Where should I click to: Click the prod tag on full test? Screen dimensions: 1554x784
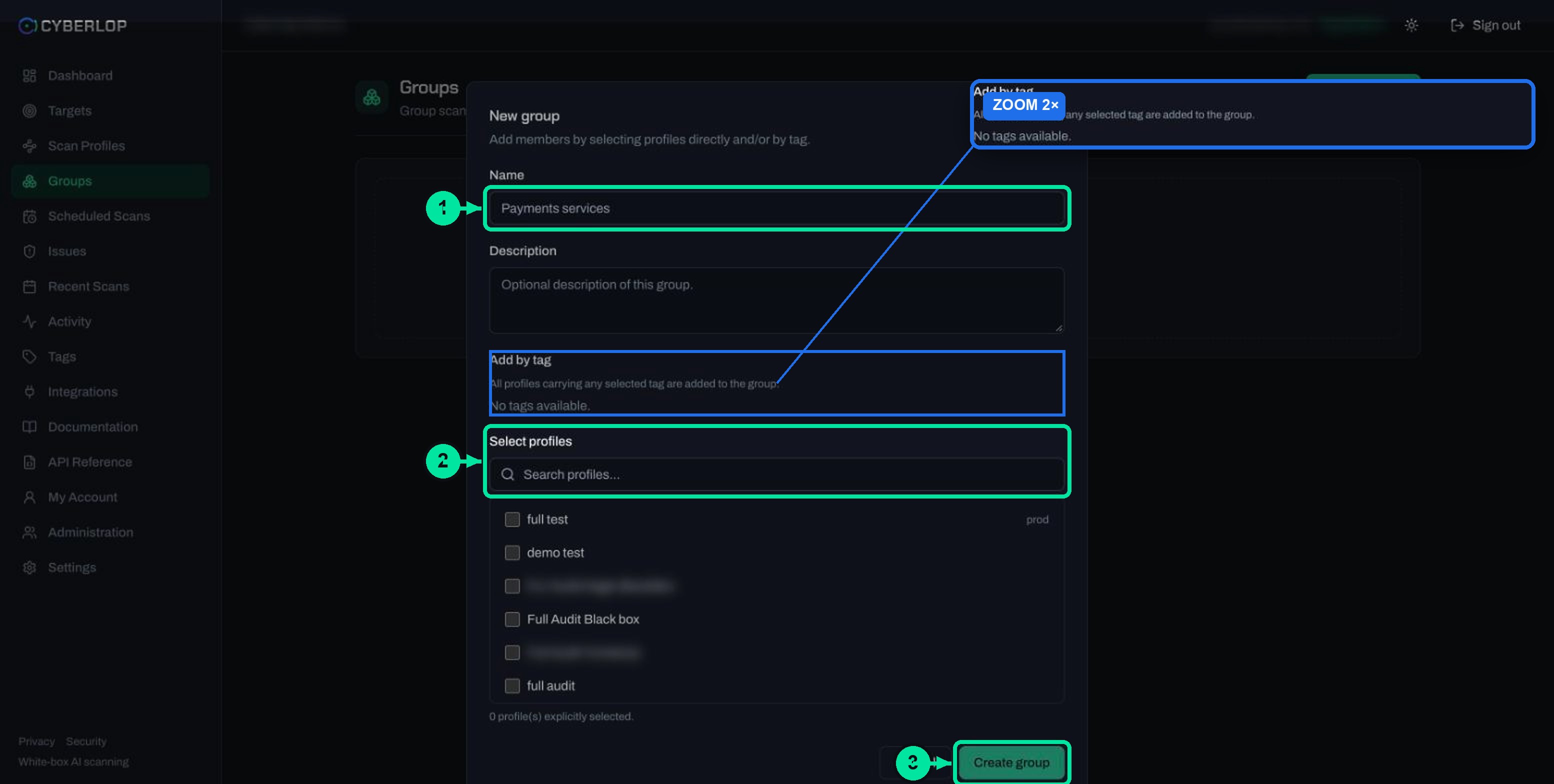[1037, 520]
